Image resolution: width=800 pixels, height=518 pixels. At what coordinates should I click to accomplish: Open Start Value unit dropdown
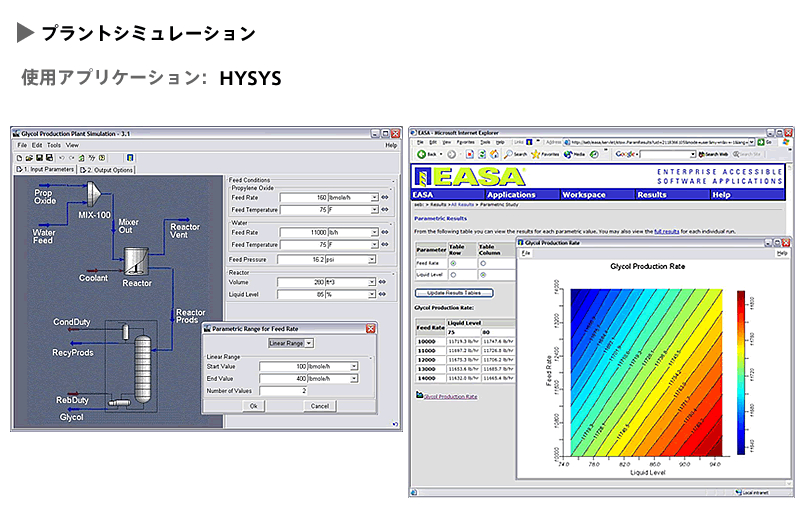click(x=354, y=366)
